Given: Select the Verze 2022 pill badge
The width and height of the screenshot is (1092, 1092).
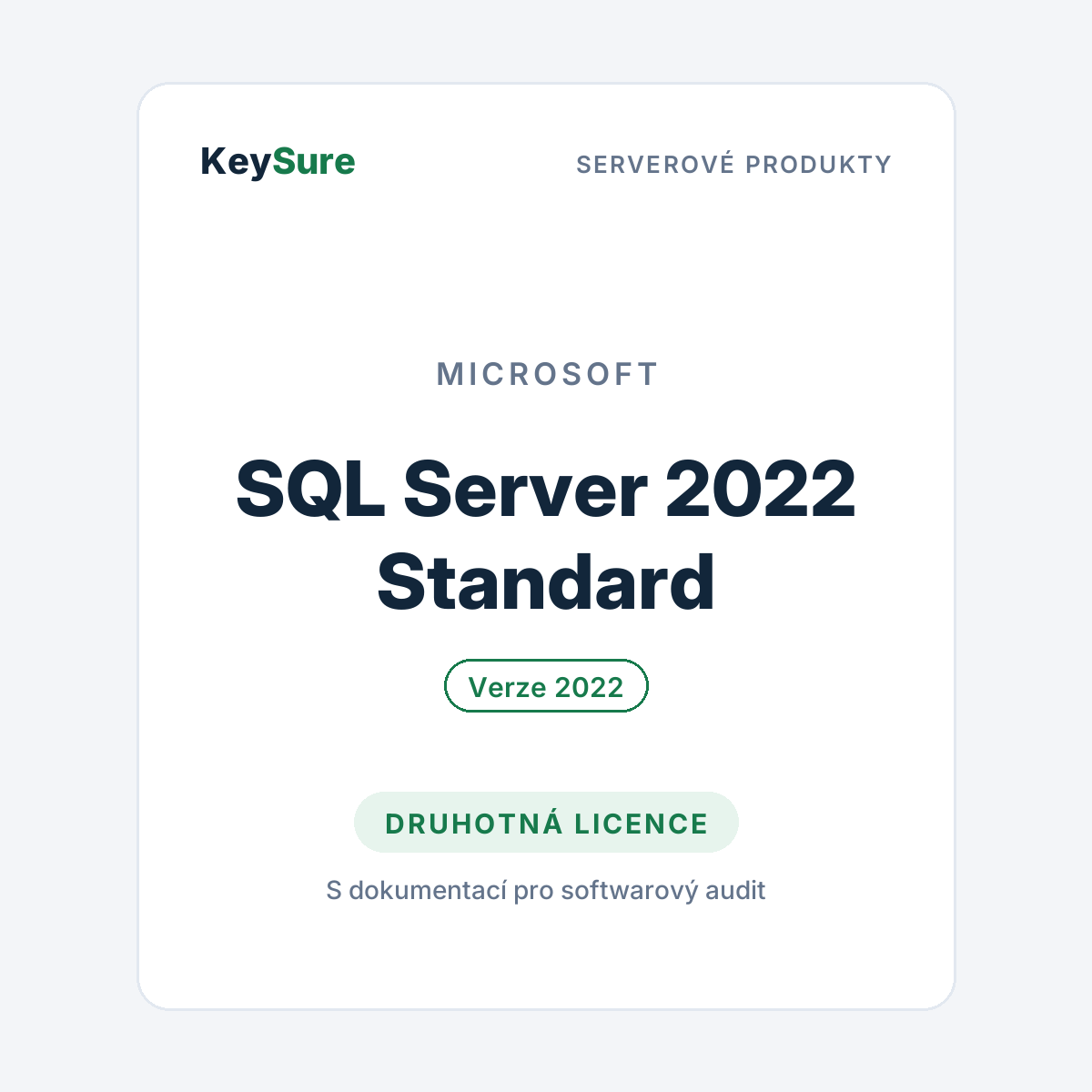Looking at the screenshot, I should (x=546, y=686).
